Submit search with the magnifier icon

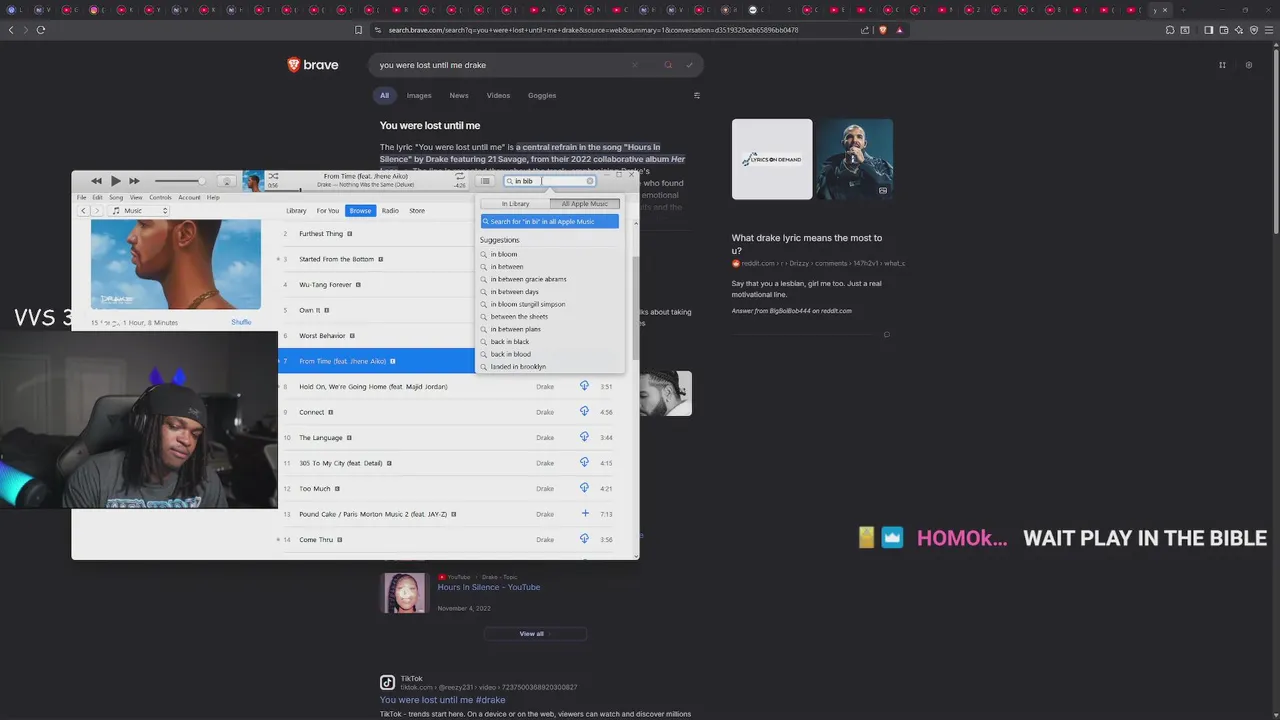[668, 65]
